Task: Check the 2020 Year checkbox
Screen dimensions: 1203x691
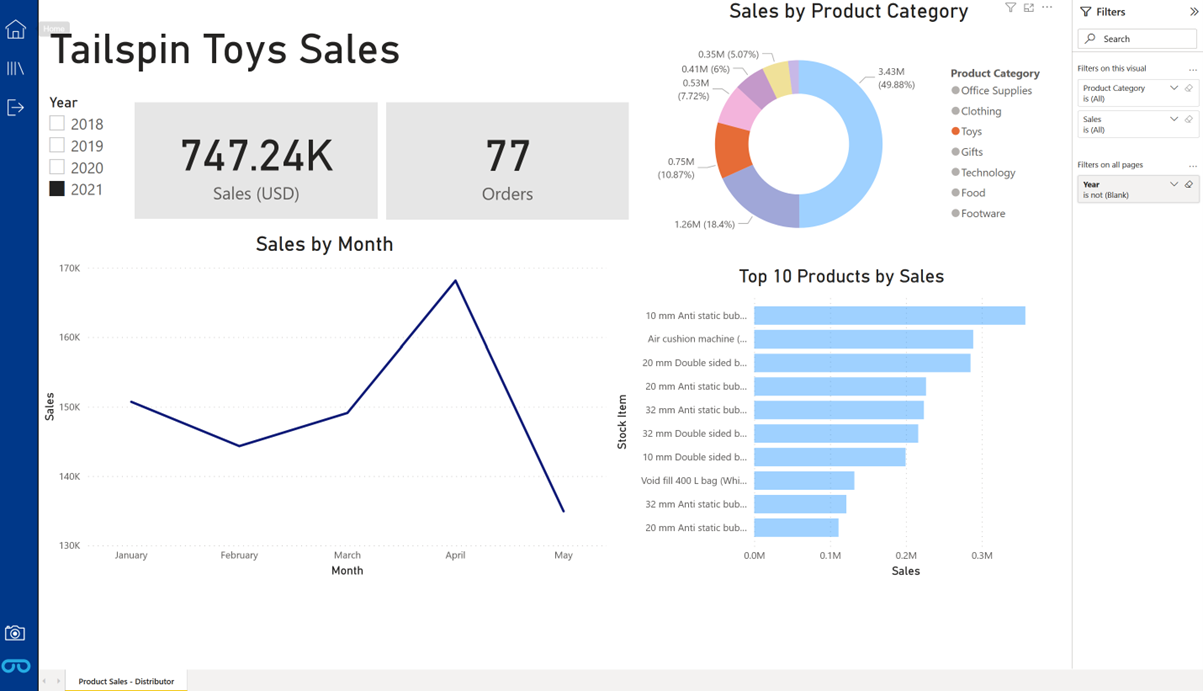Action: point(57,167)
